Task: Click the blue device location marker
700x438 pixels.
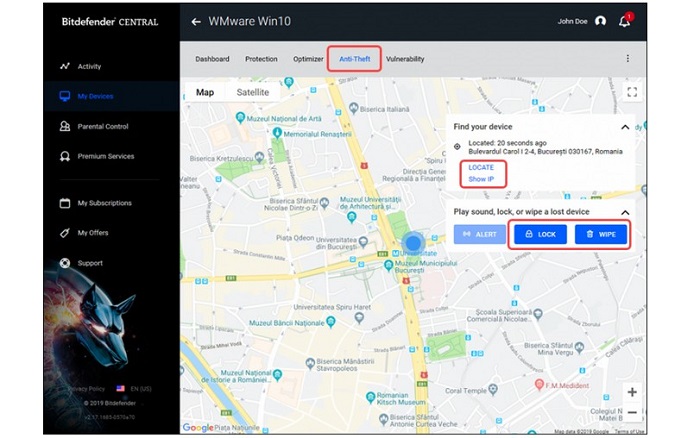Action: click(414, 243)
